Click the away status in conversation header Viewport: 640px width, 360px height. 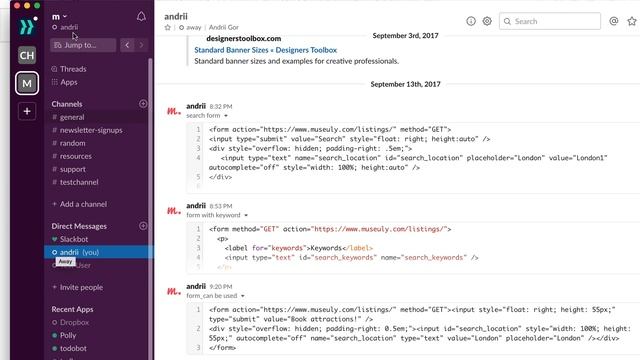tap(190, 27)
